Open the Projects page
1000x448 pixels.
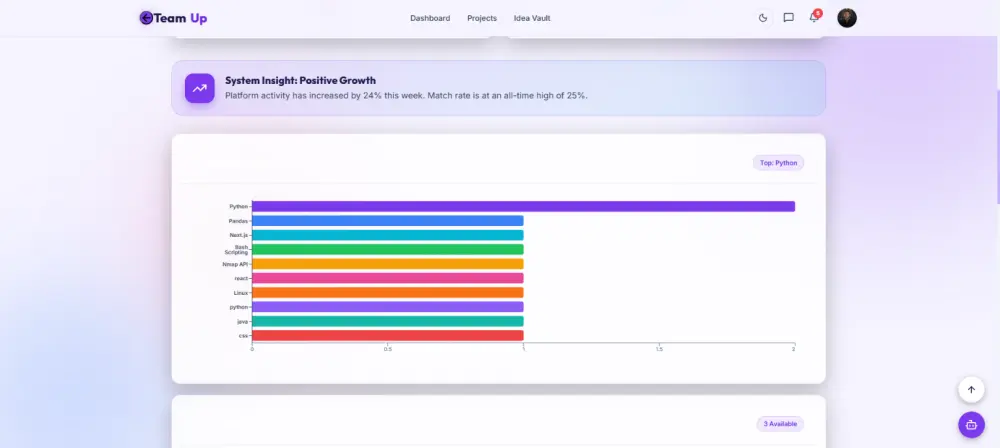[x=482, y=19]
